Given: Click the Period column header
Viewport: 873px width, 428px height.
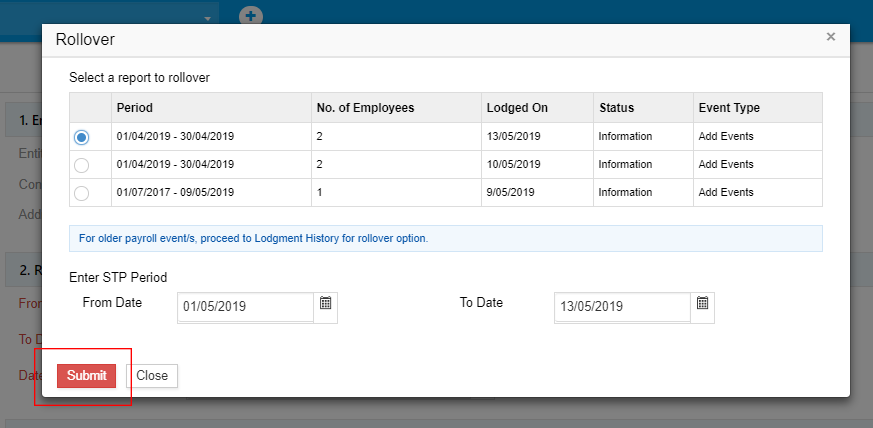Looking at the screenshot, I should pyautogui.click(x=134, y=108).
